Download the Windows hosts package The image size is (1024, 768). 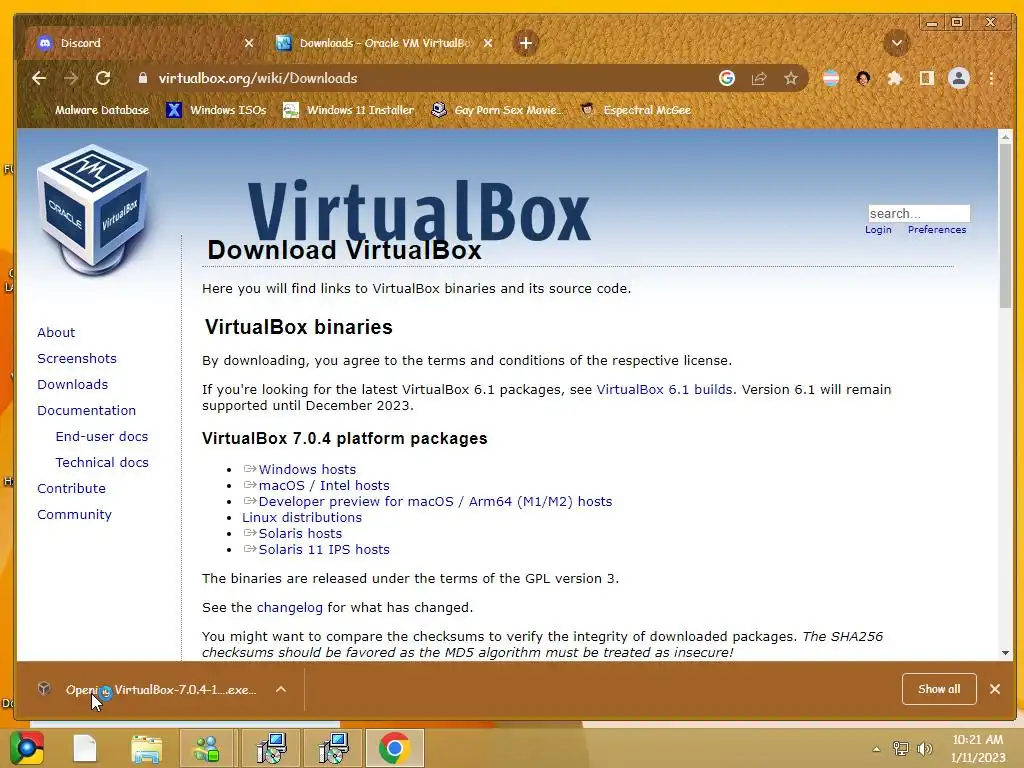coord(307,470)
